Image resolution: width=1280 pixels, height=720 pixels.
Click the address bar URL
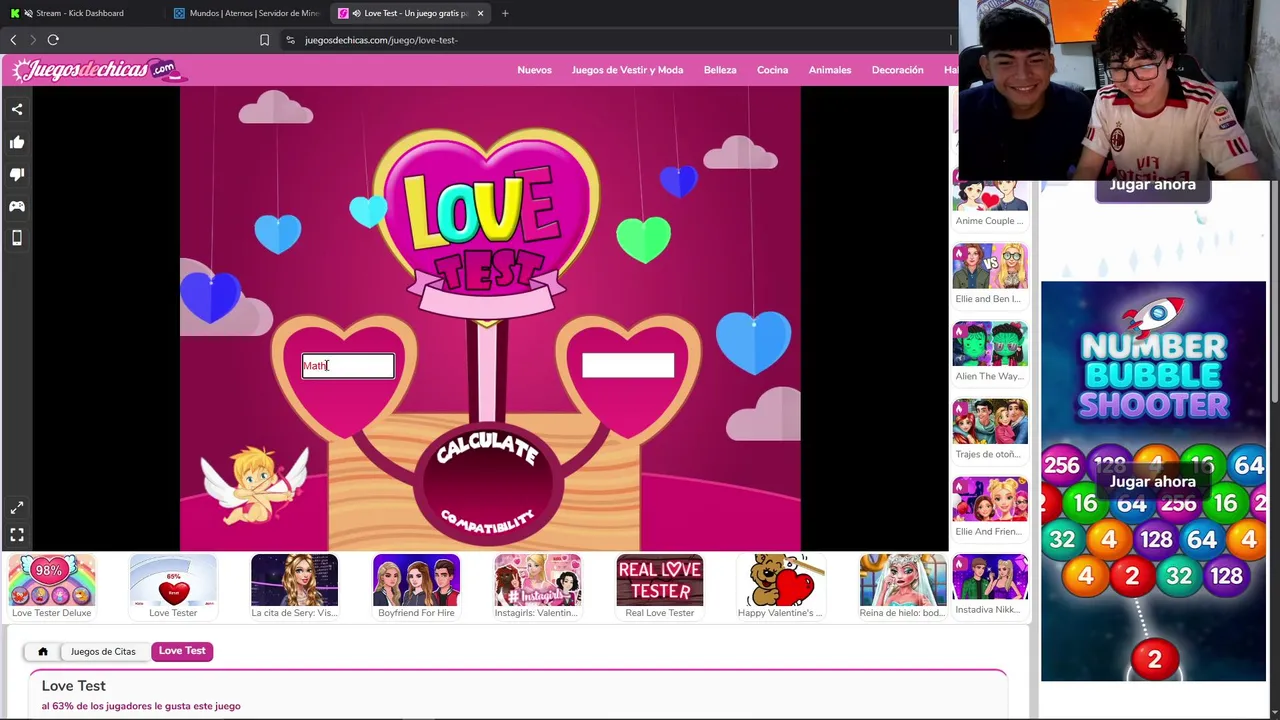tap(381, 40)
